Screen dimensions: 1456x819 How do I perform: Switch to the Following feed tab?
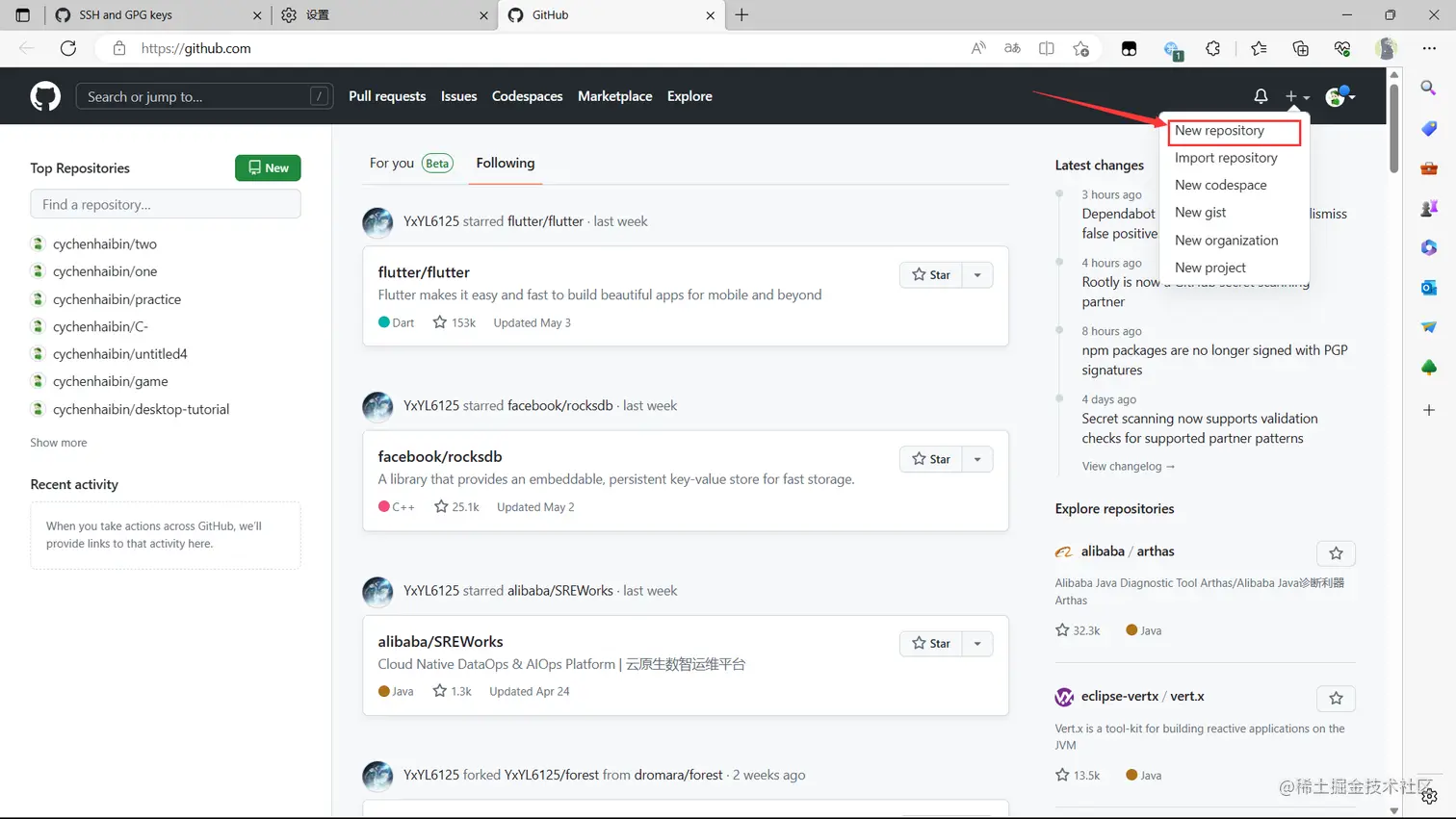tap(506, 164)
